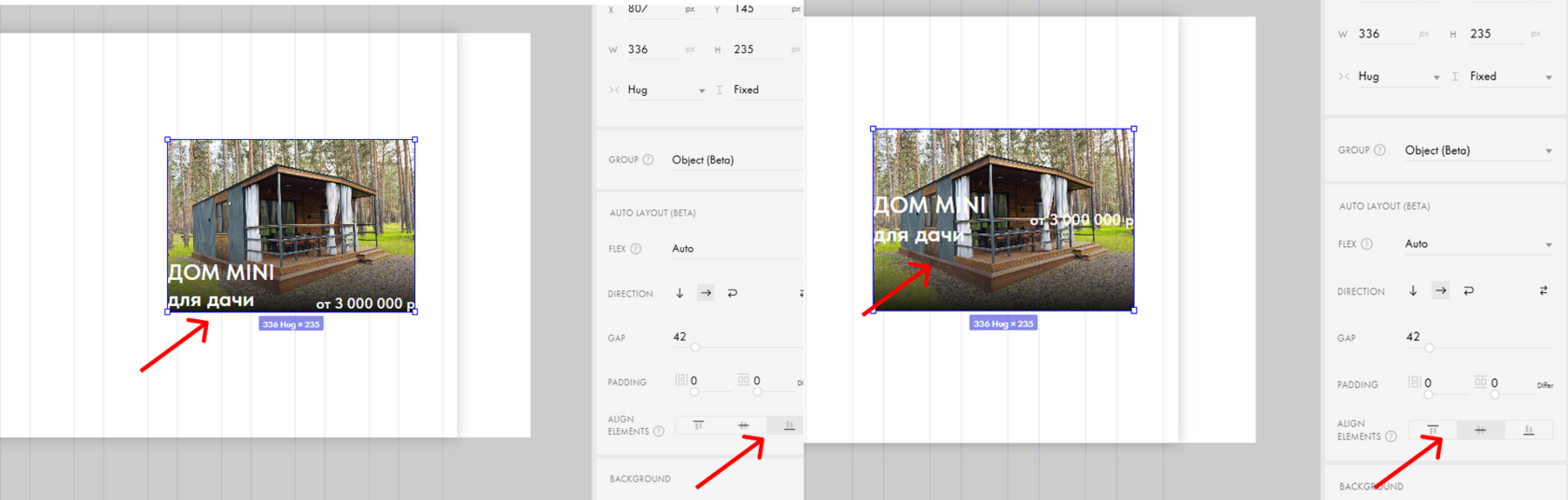Open Group help icon in right screenshot panel
This screenshot has height=500, width=1568.
(1379, 150)
